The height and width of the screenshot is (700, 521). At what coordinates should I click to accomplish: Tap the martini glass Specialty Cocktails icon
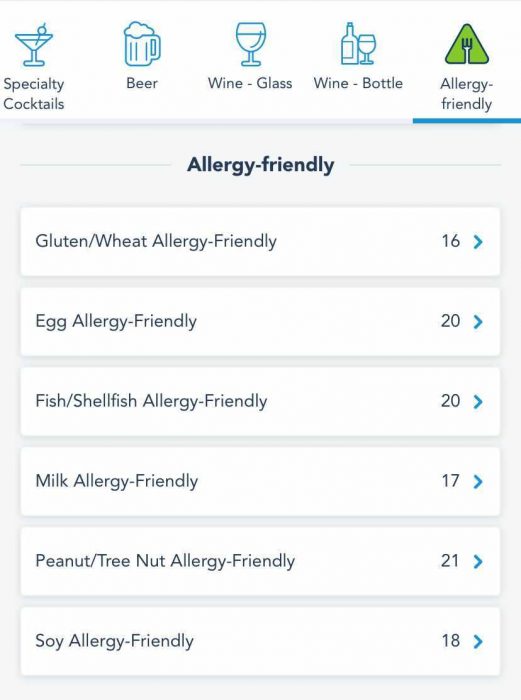(34, 45)
